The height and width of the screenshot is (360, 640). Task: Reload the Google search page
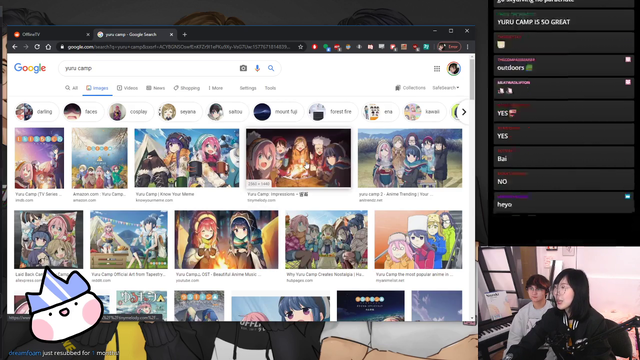pyautogui.click(x=37, y=47)
